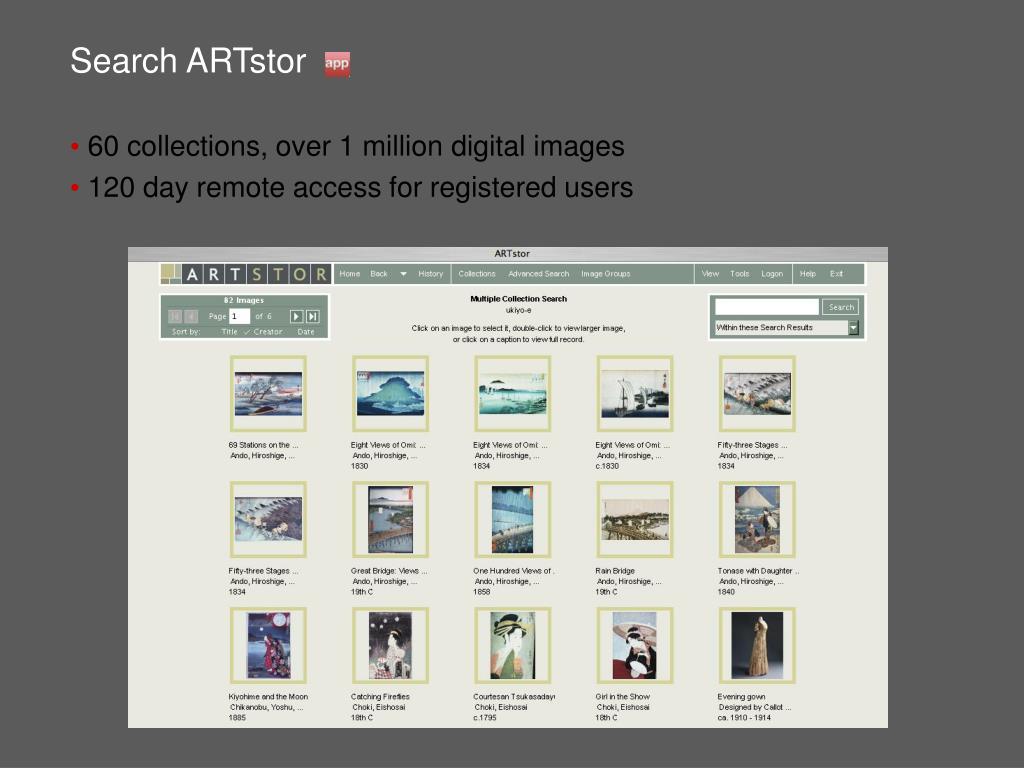Click the 'ukiyo-e' search term text

pos(519,310)
